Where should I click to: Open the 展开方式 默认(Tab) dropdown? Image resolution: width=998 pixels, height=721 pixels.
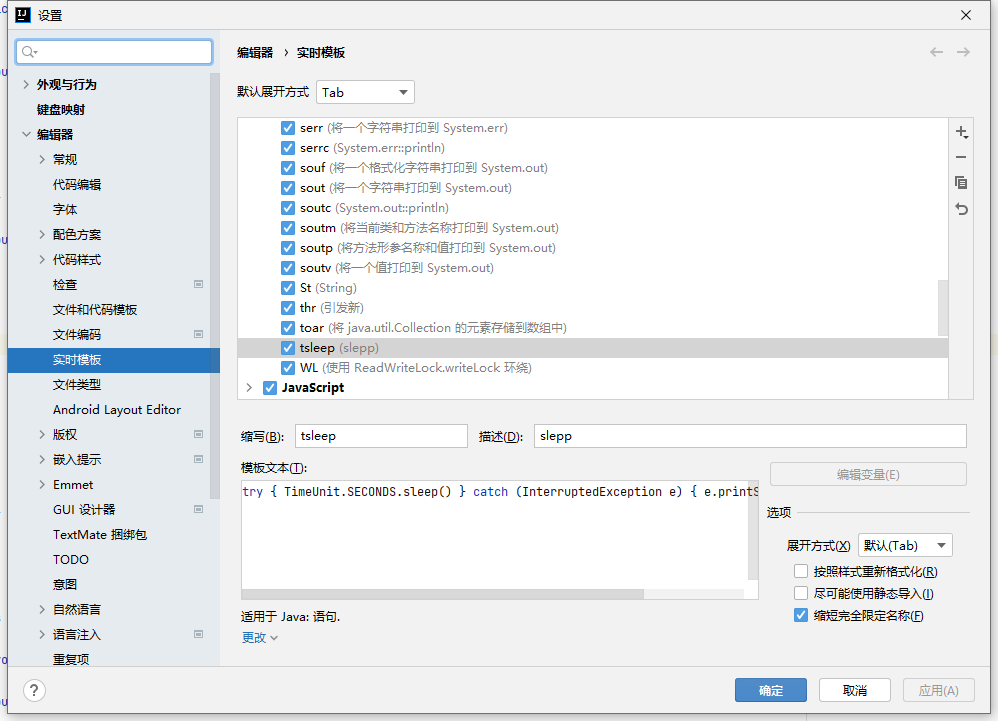905,545
